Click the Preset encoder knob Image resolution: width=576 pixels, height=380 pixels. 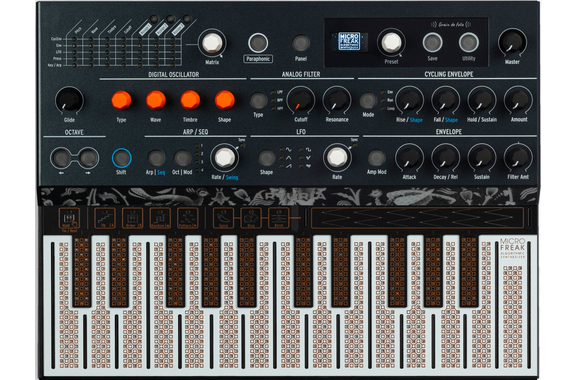(x=391, y=43)
